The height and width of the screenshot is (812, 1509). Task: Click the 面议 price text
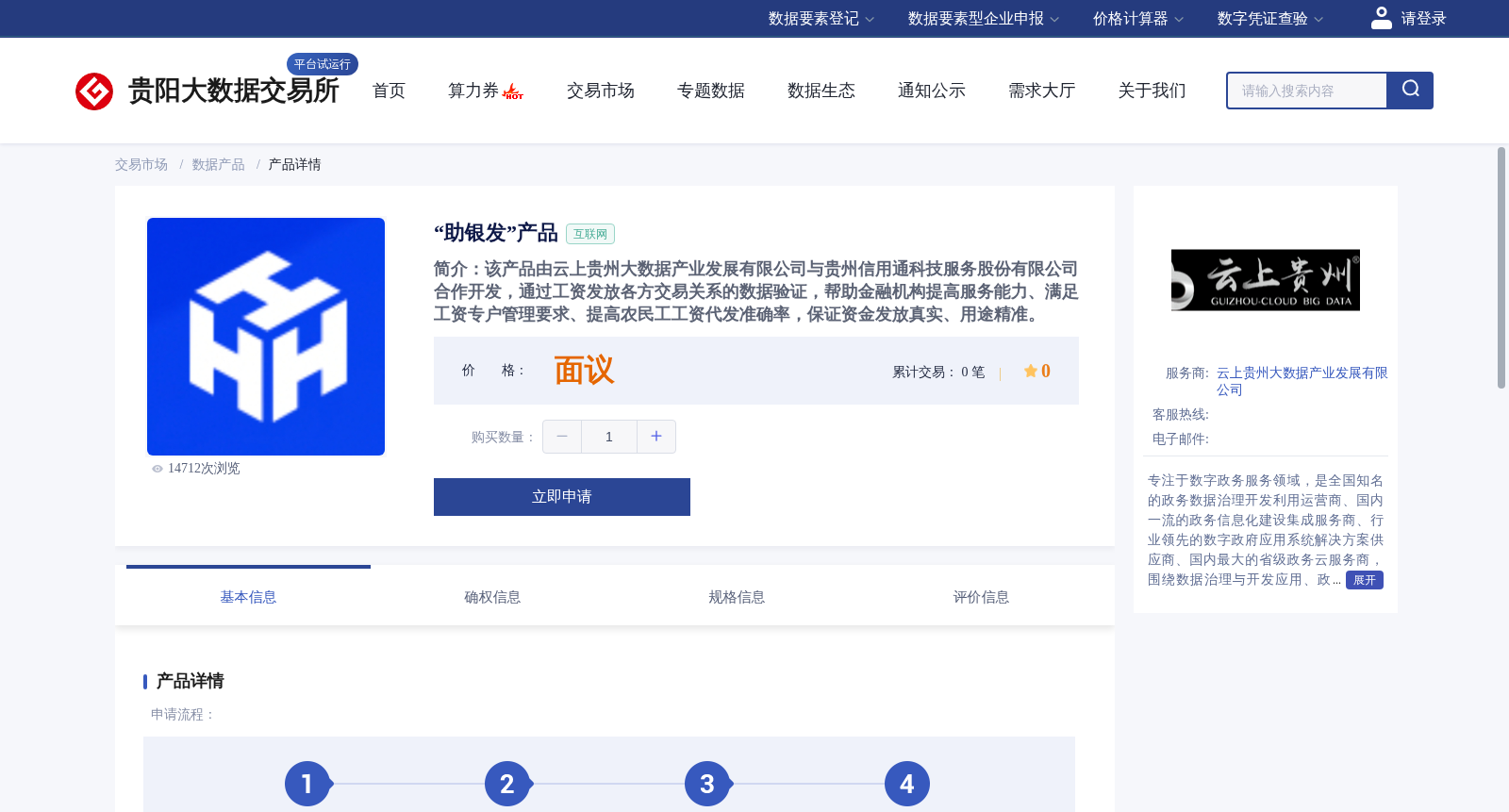point(584,371)
